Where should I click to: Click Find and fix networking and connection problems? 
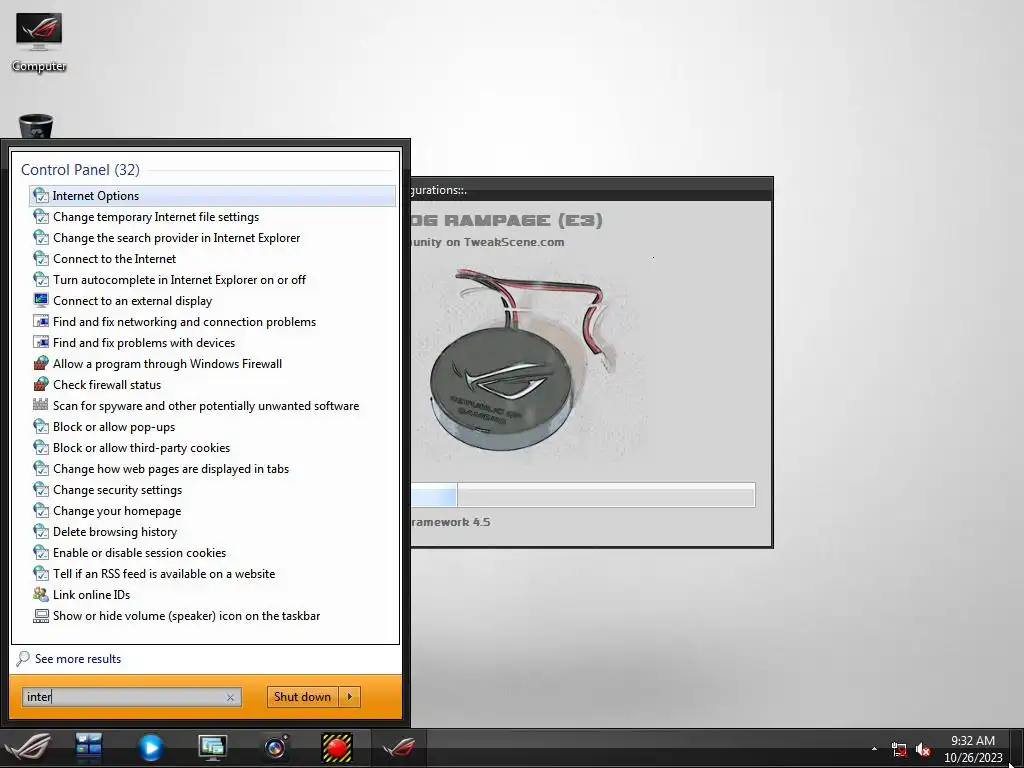coord(212,322)
